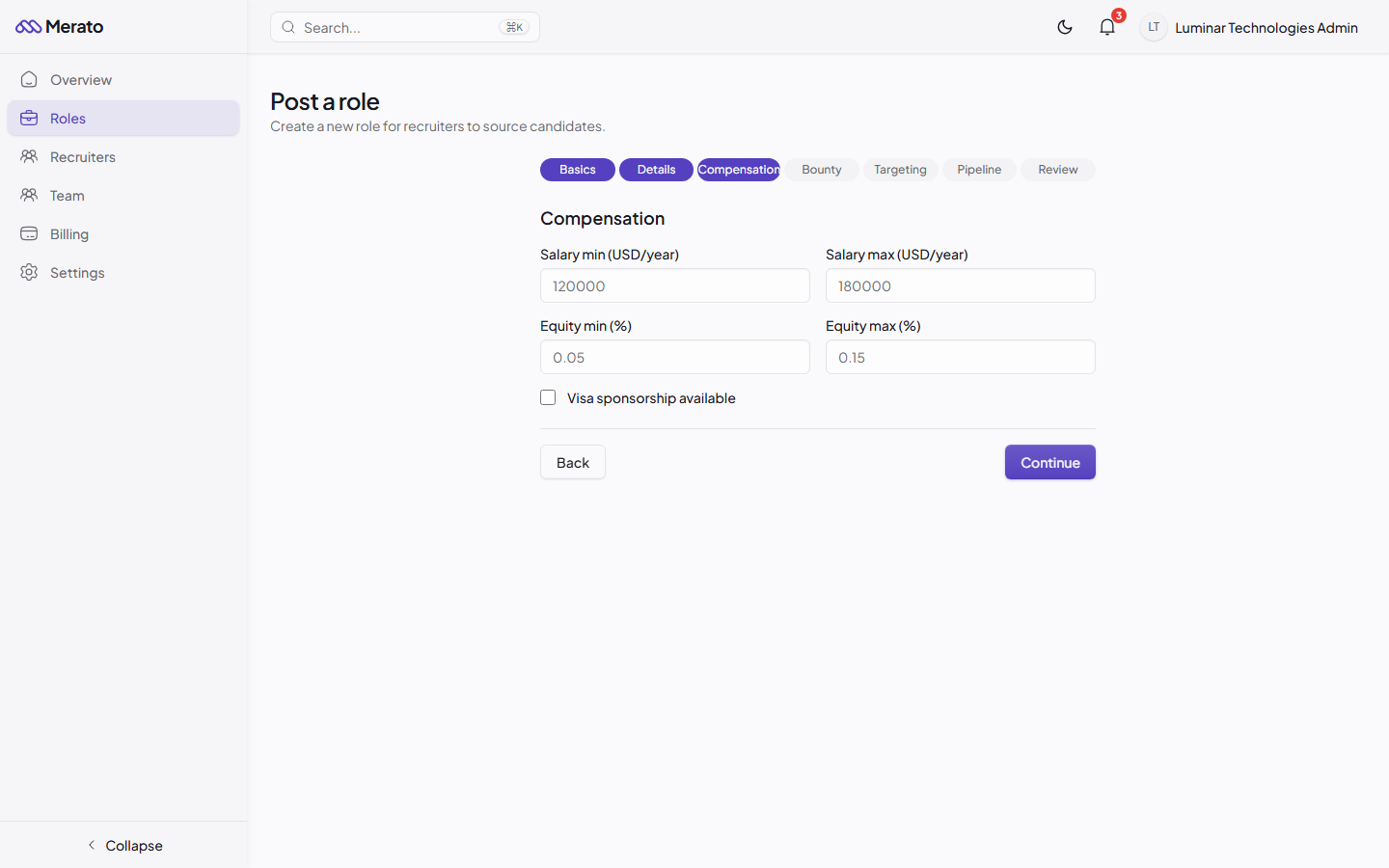Switch to the Bounty step
1389x868 pixels.
821,169
